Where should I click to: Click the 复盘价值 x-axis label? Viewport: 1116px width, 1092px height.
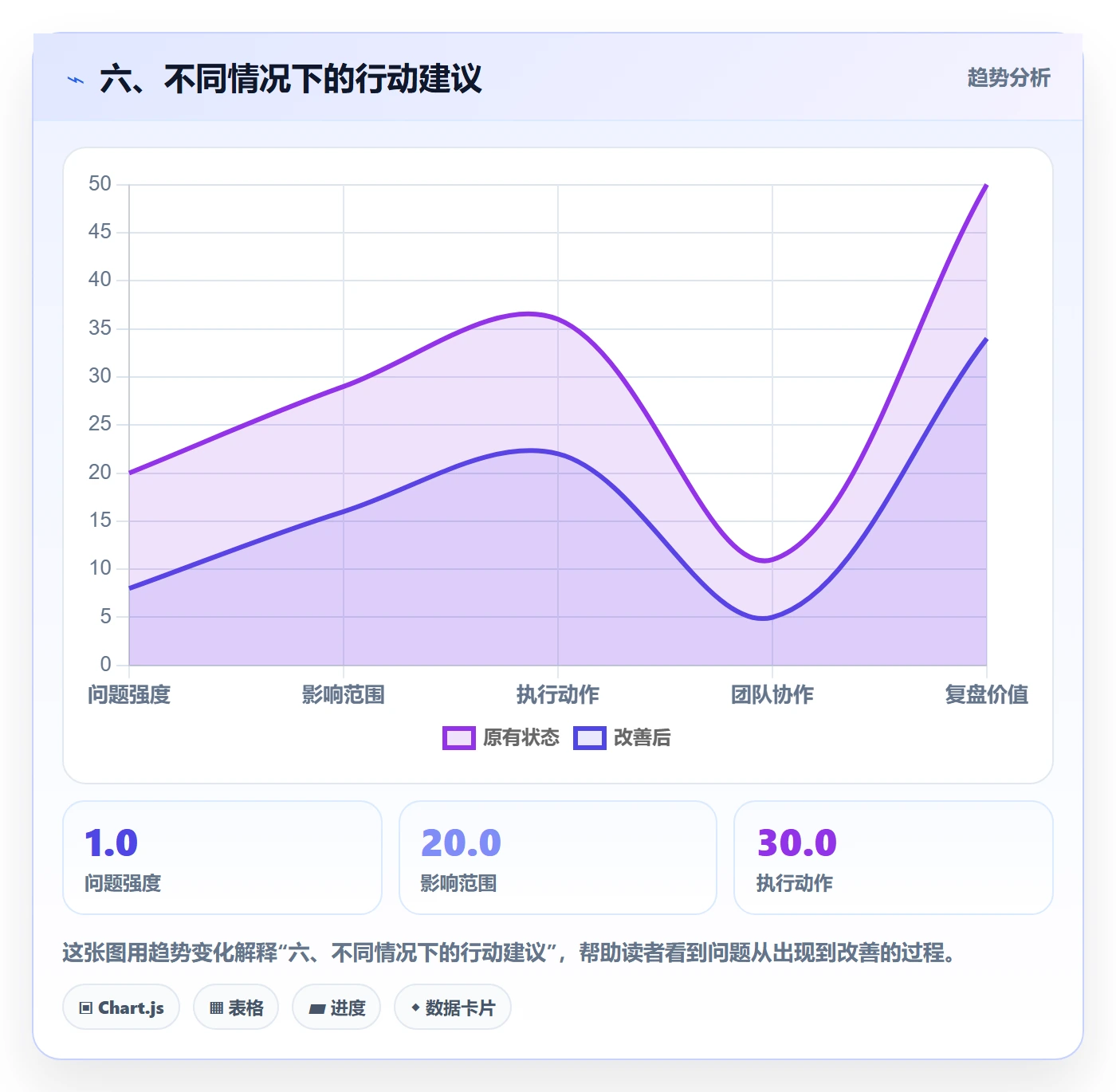point(987,695)
